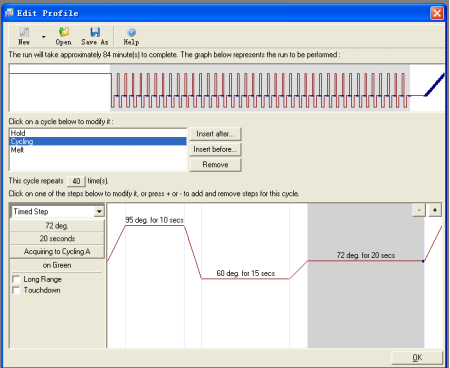Open Help from the toolbar
450x368 pixels.
[x=131, y=36]
